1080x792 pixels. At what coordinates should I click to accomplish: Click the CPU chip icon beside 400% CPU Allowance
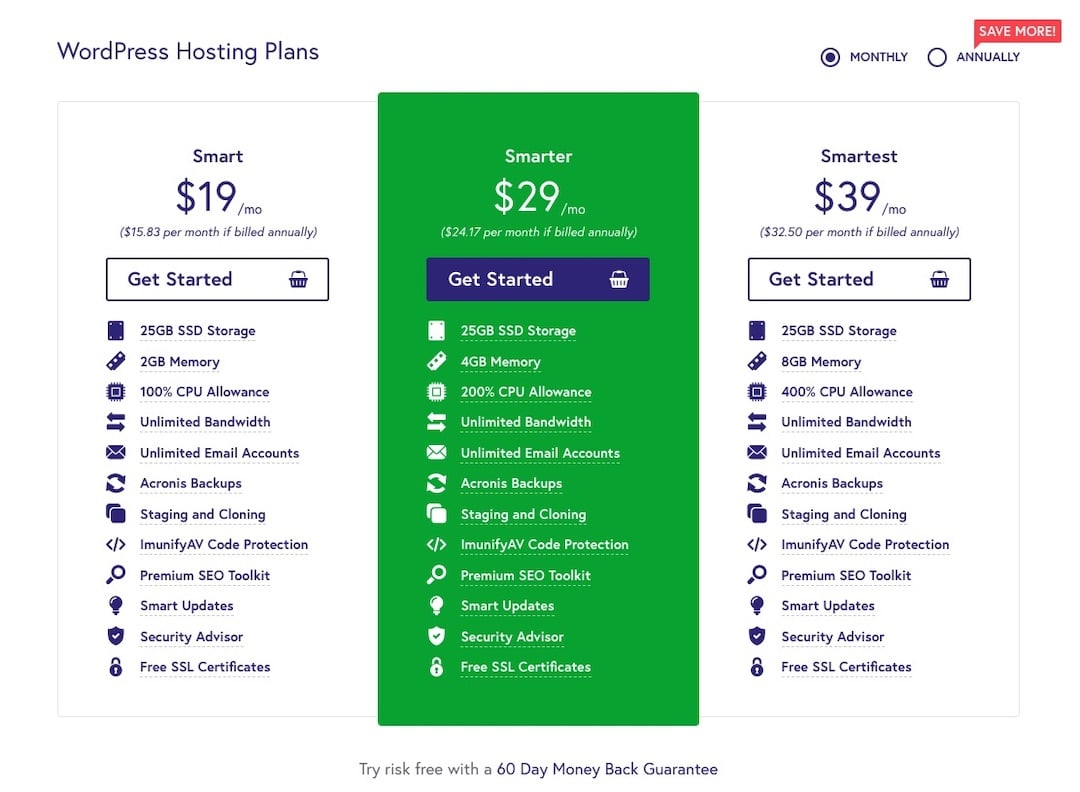(x=757, y=392)
